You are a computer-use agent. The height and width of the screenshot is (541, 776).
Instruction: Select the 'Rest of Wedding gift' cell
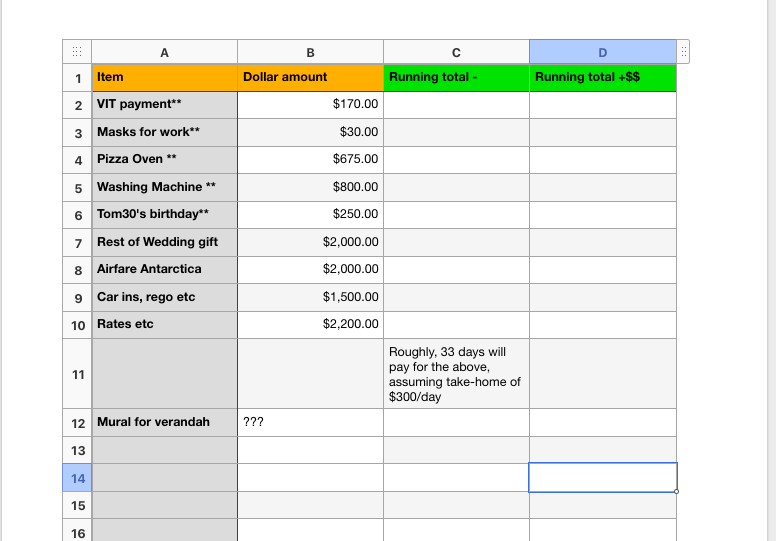tap(164, 243)
